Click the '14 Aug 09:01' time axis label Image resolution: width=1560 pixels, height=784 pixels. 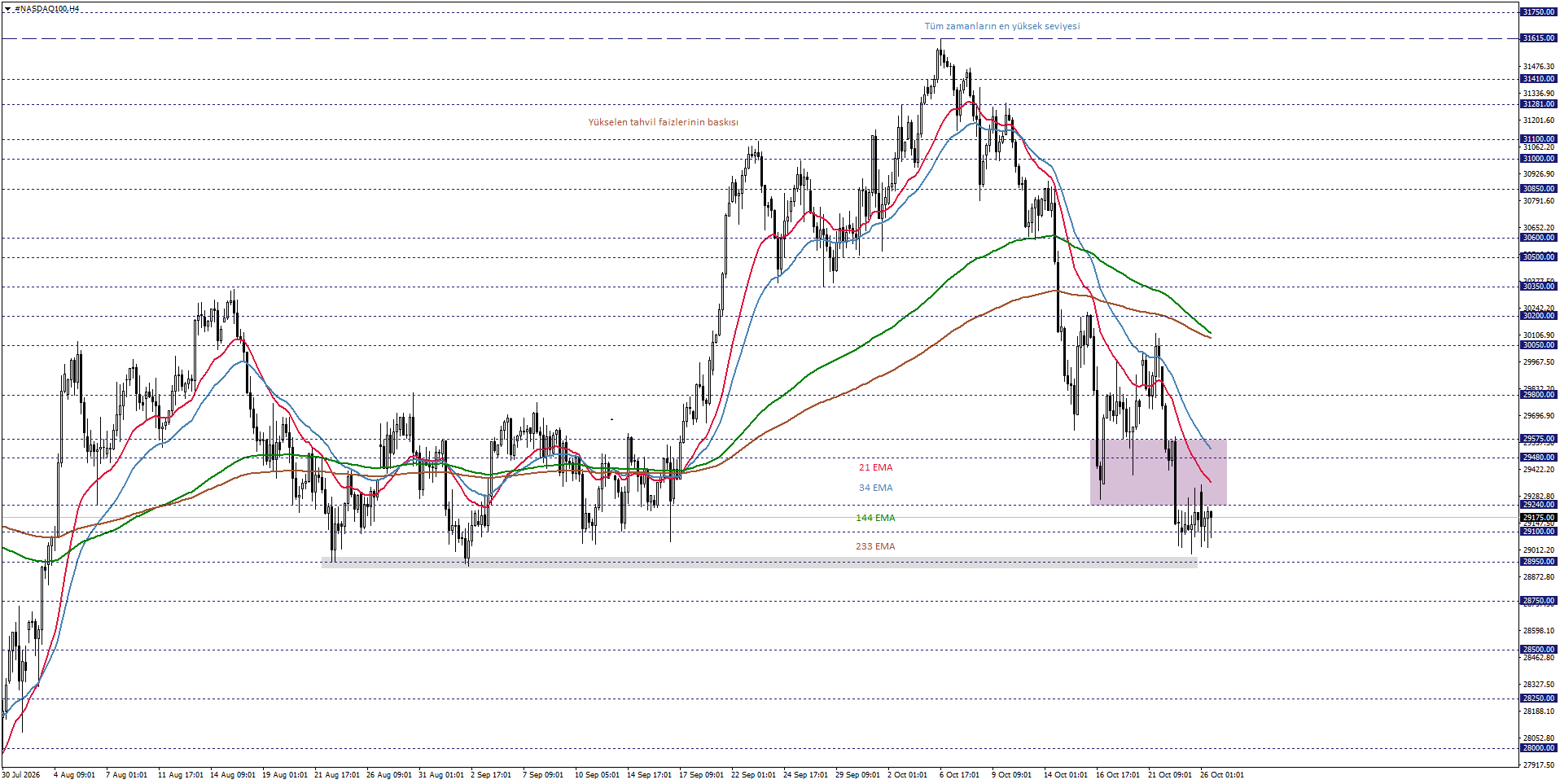(232, 775)
